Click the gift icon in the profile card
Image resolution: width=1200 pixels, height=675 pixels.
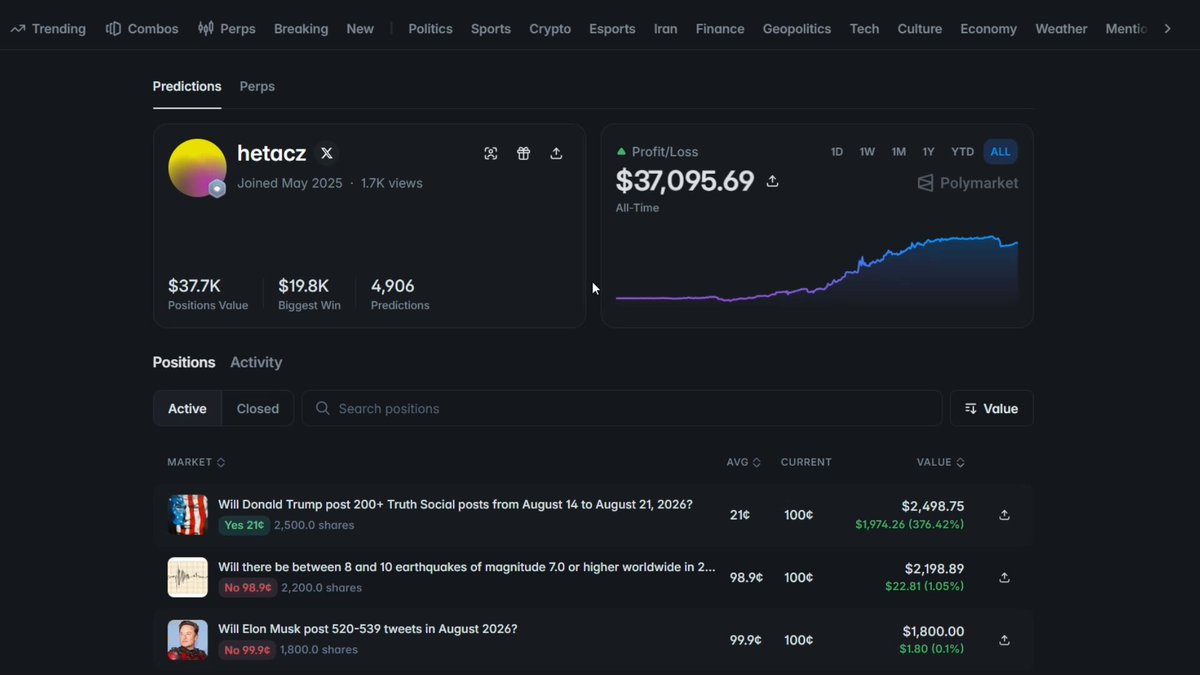point(523,153)
